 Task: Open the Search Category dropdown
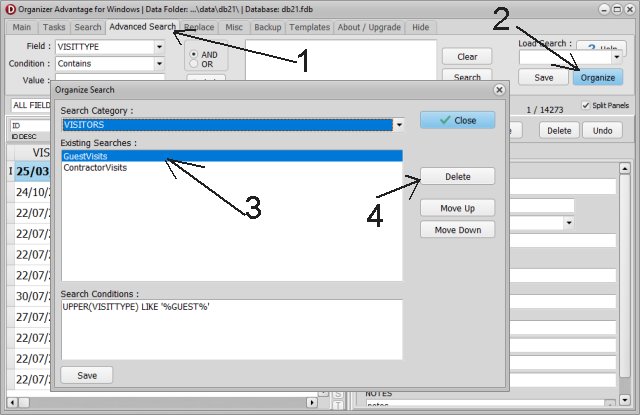coord(398,125)
